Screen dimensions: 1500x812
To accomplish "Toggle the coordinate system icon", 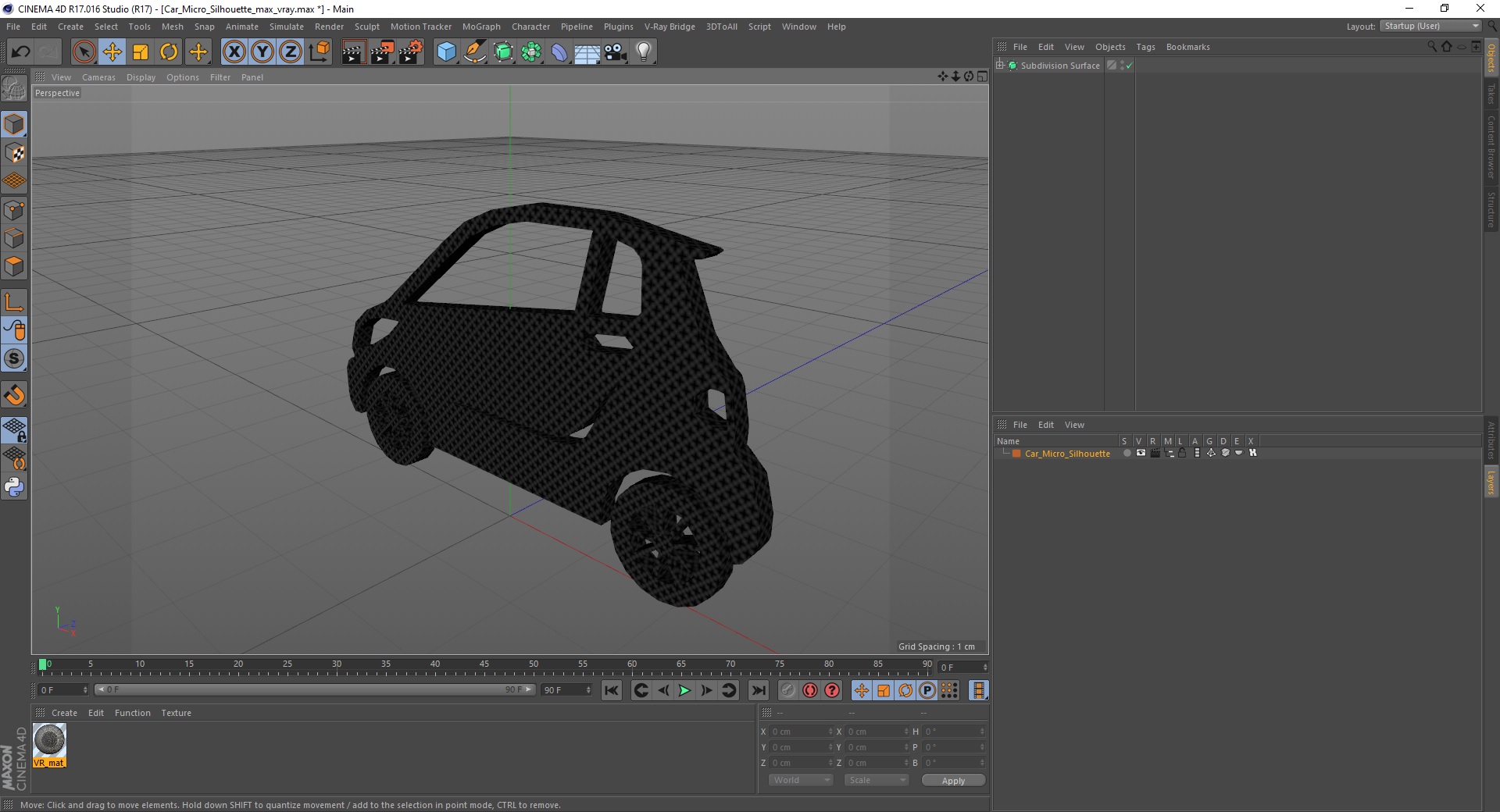I will click(319, 52).
